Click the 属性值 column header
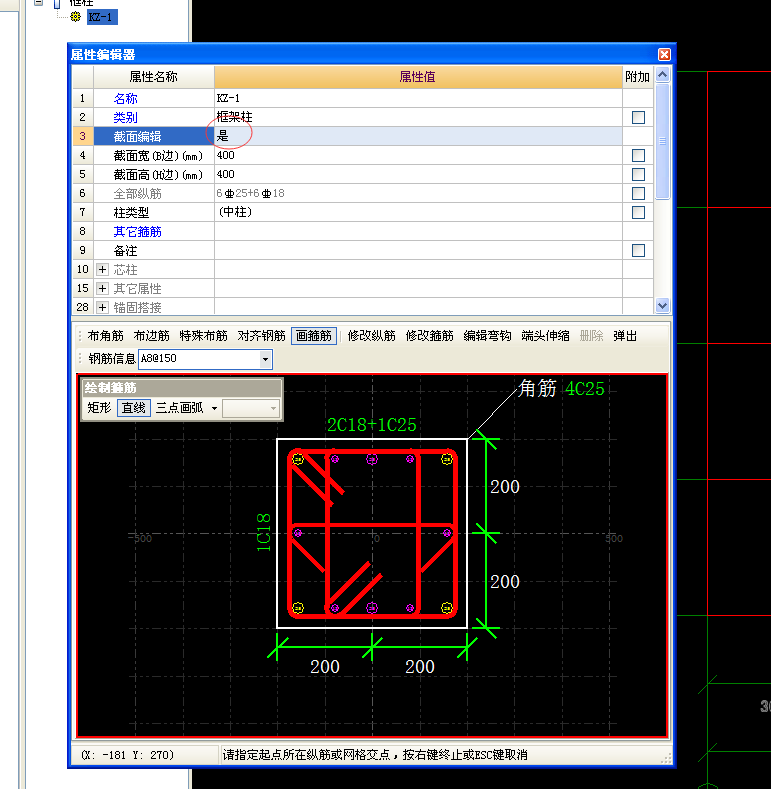This screenshot has height=789, width=771. tap(418, 77)
